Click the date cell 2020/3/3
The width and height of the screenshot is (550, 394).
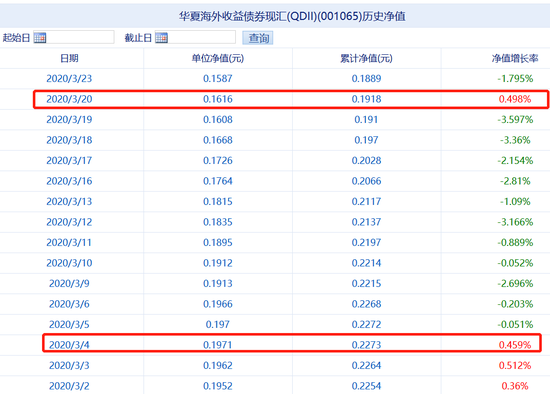tap(69, 366)
